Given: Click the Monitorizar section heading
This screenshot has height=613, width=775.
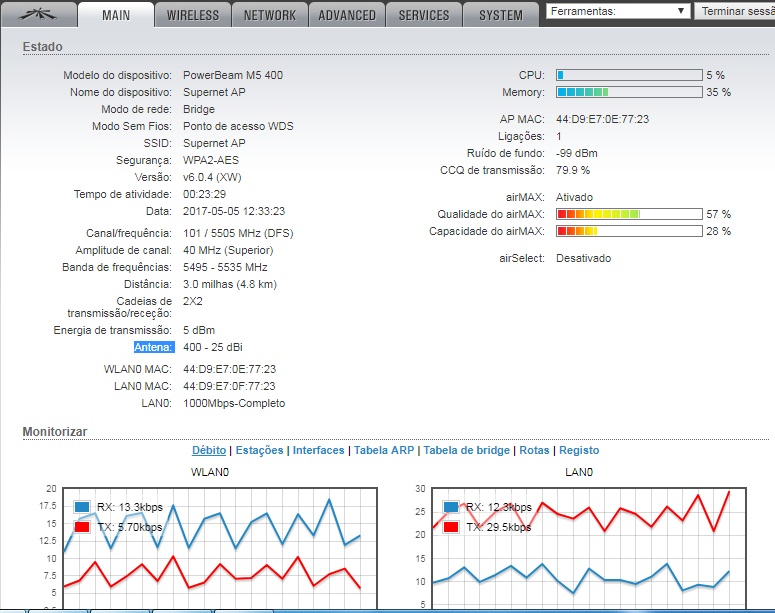Looking at the screenshot, I should [x=55, y=432].
